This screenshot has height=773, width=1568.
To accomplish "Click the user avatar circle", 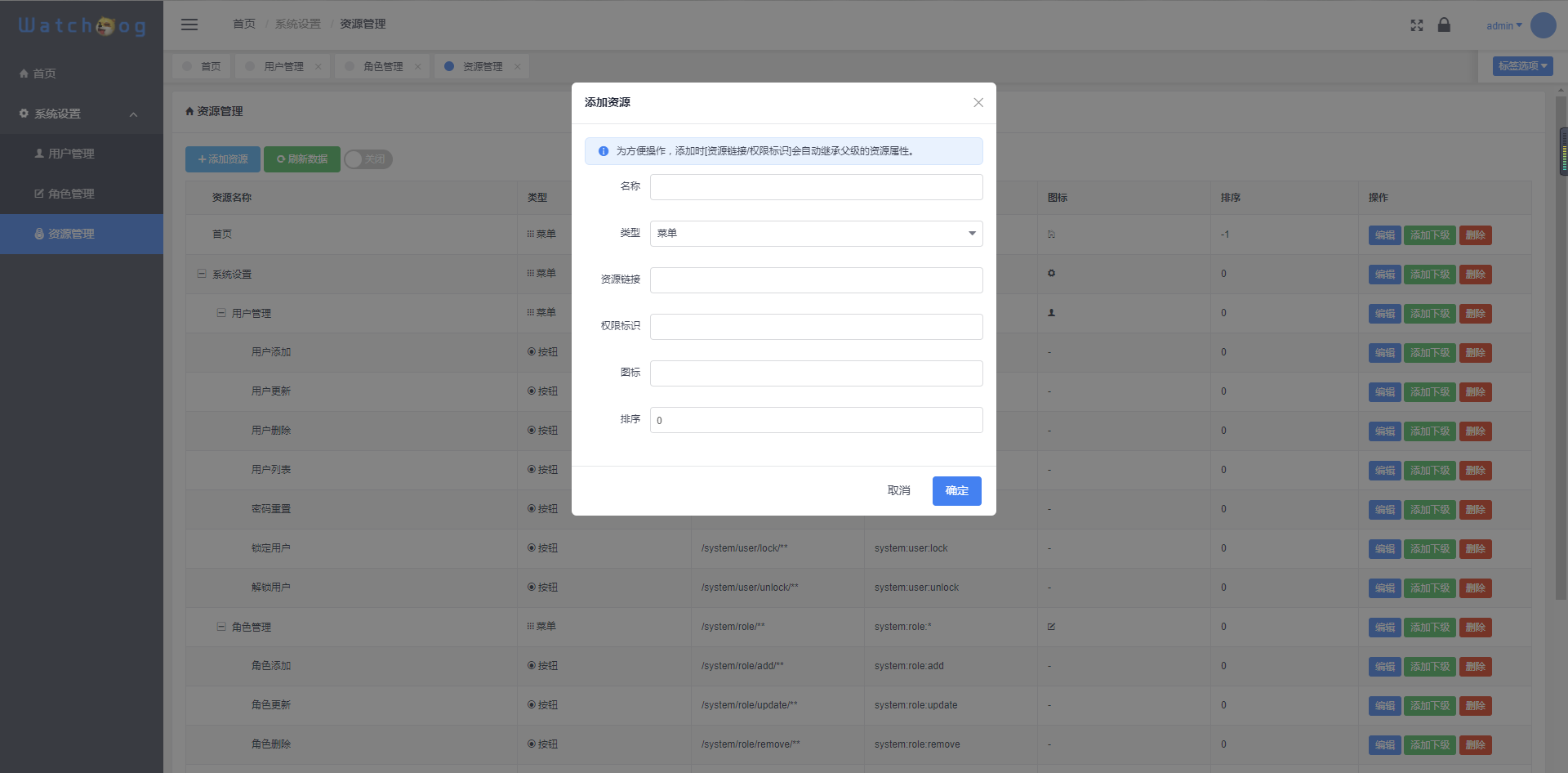I will pos(1543,25).
